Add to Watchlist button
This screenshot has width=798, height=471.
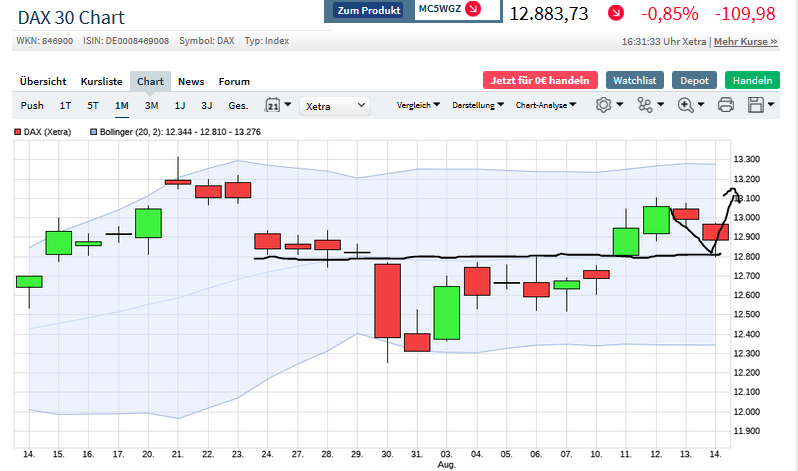(635, 80)
